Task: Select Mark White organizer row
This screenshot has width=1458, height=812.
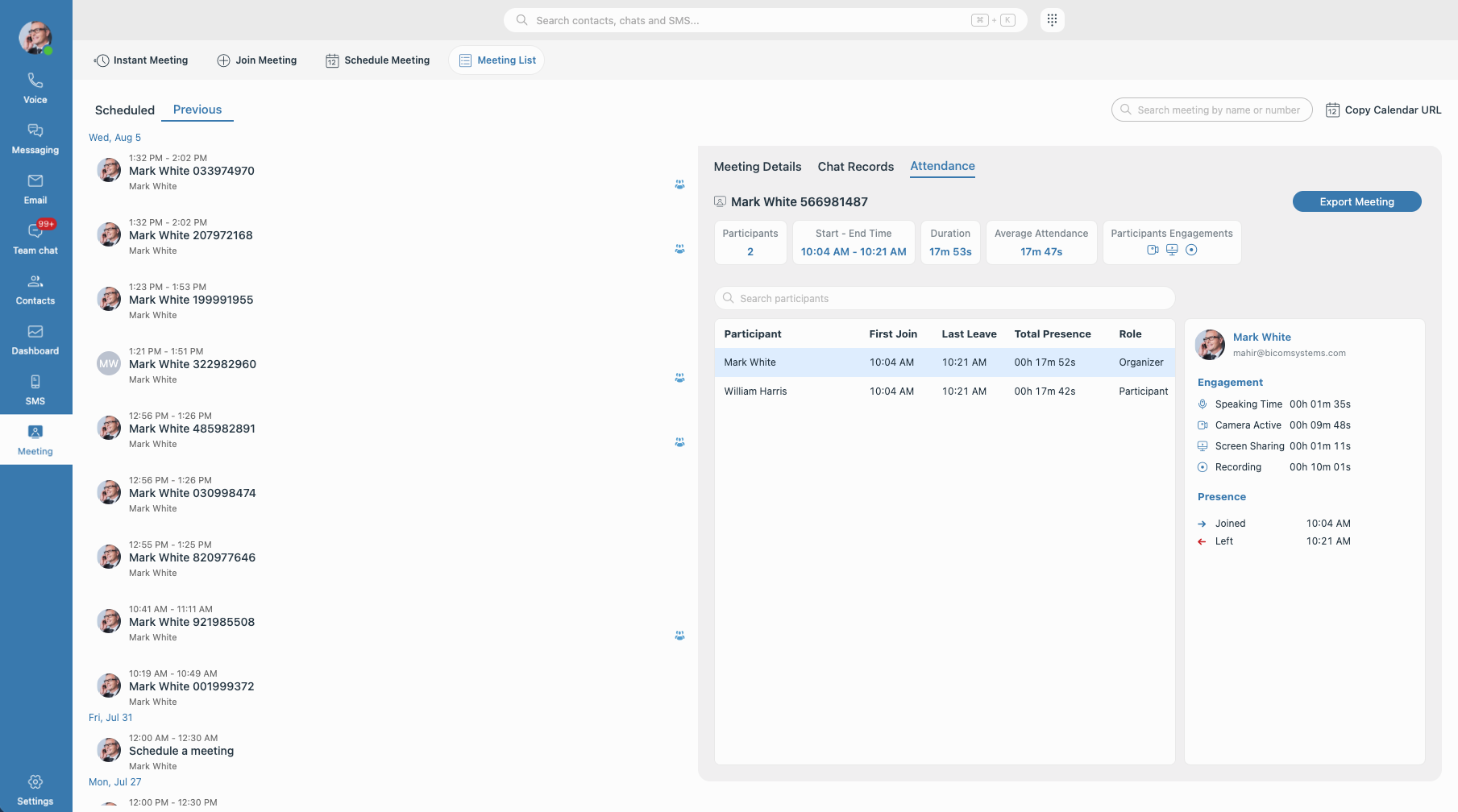Action: 945,362
